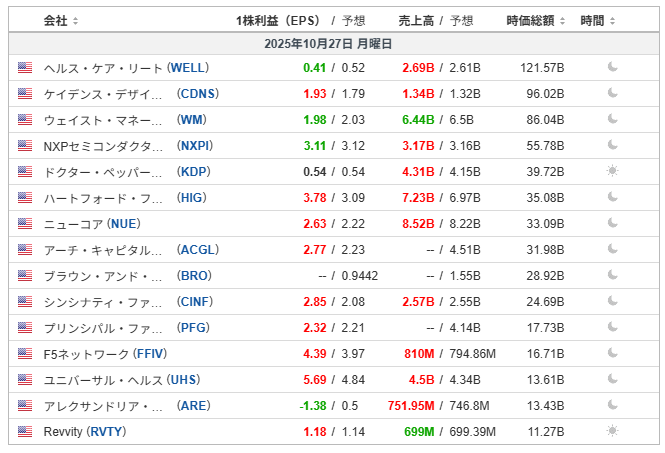Click the moon icon in the UHS row

(613, 379)
